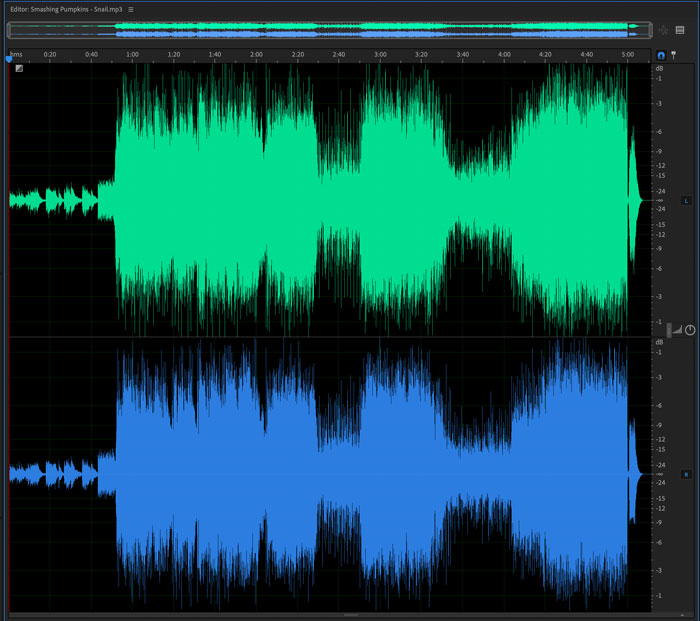The height and width of the screenshot is (621, 700).
Task: Click the marker pin icon beside snapping
Action: pyautogui.click(x=673, y=55)
